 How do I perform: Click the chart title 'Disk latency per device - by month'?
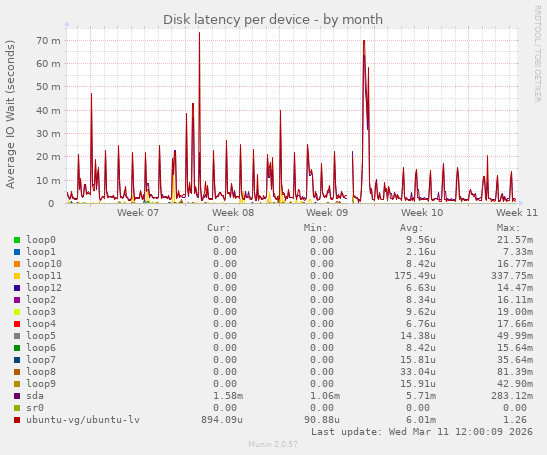pos(273,20)
